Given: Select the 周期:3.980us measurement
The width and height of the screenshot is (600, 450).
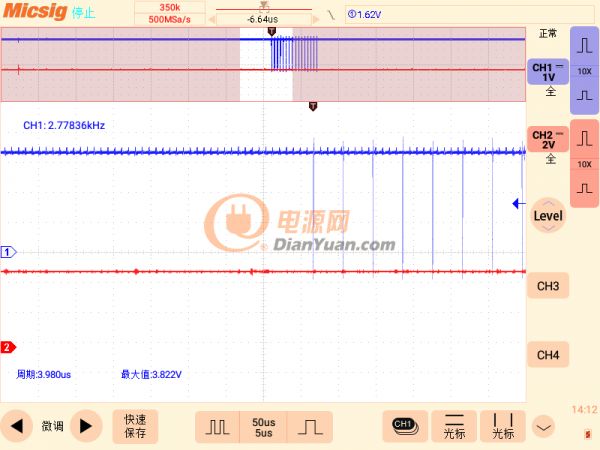Looking at the screenshot, I should point(43,375).
